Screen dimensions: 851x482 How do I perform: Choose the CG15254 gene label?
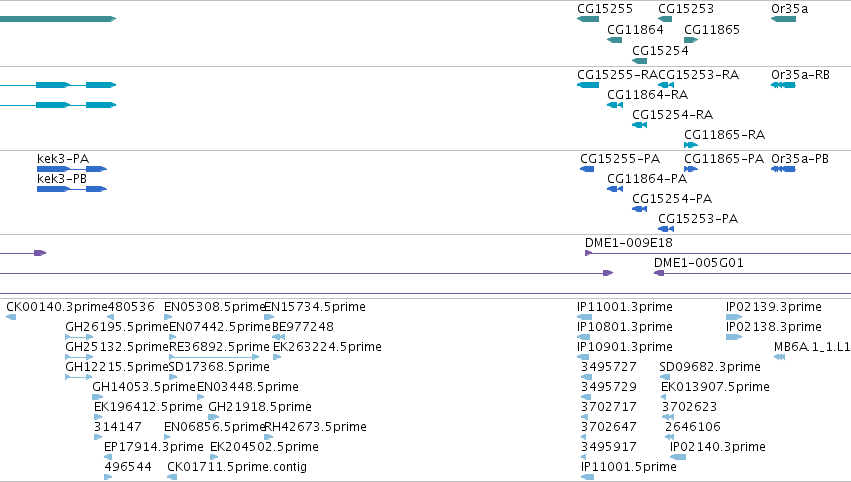tap(661, 50)
